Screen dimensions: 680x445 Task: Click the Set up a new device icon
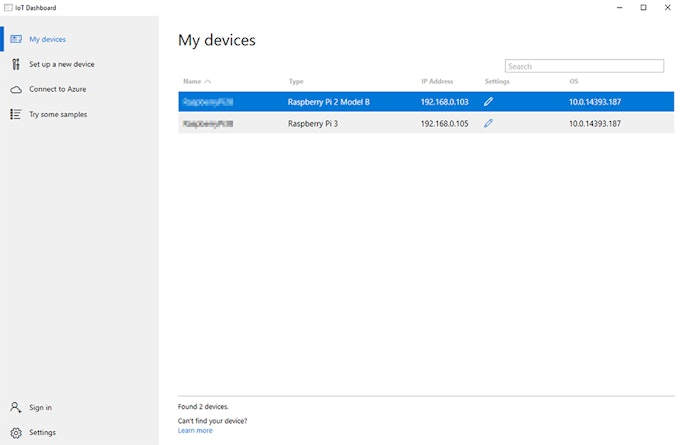click(x=16, y=65)
